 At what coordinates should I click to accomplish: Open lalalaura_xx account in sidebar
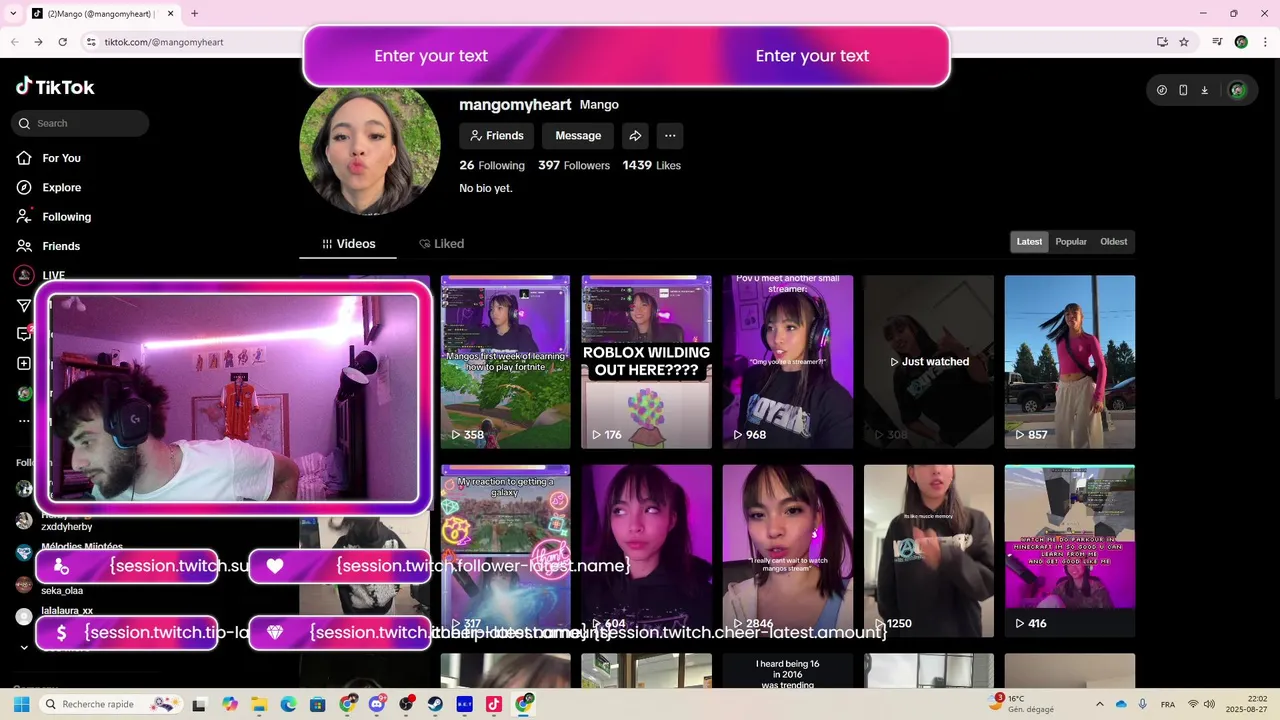[x=67, y=611]
